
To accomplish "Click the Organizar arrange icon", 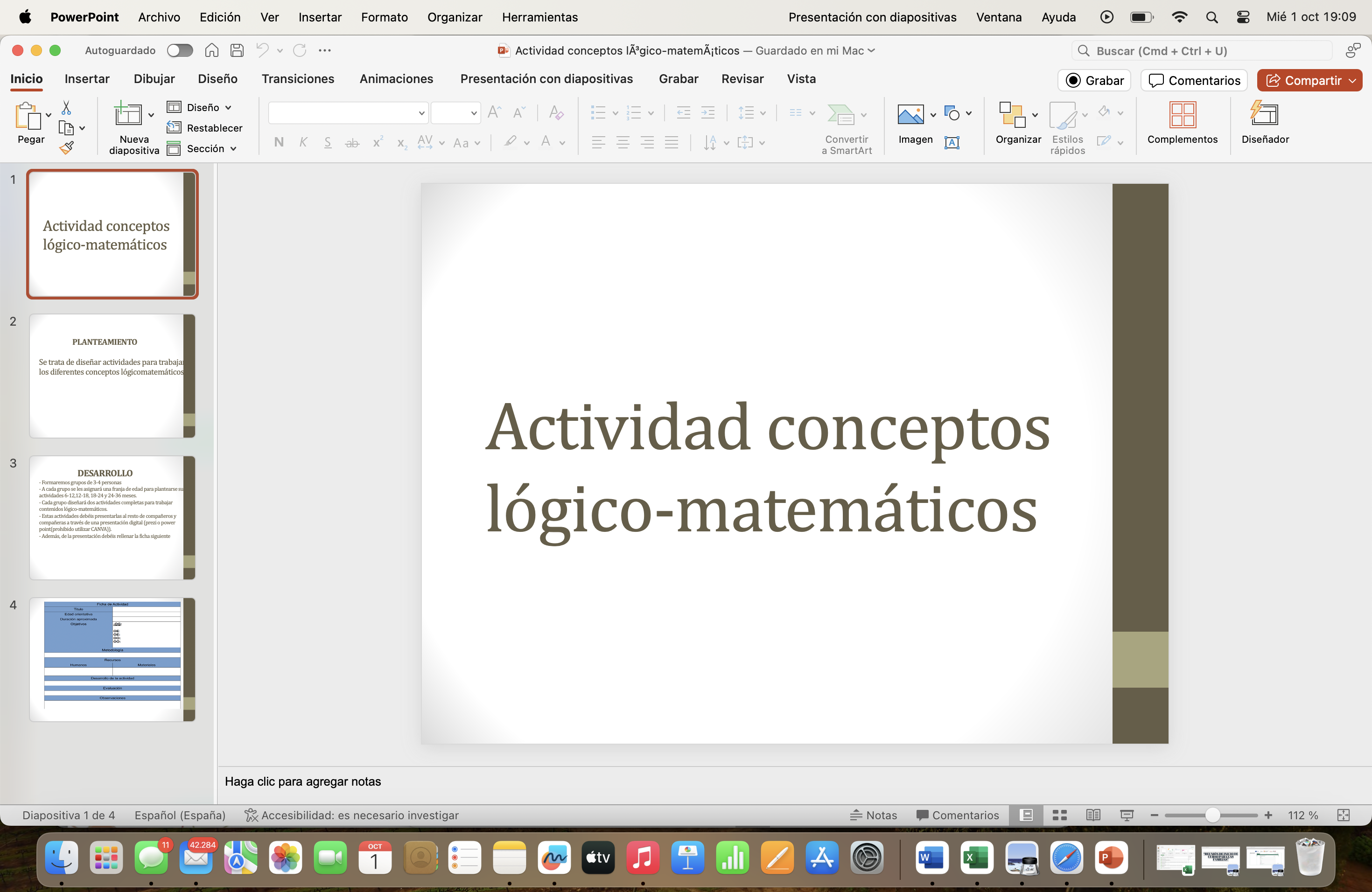I will 1012,115.
